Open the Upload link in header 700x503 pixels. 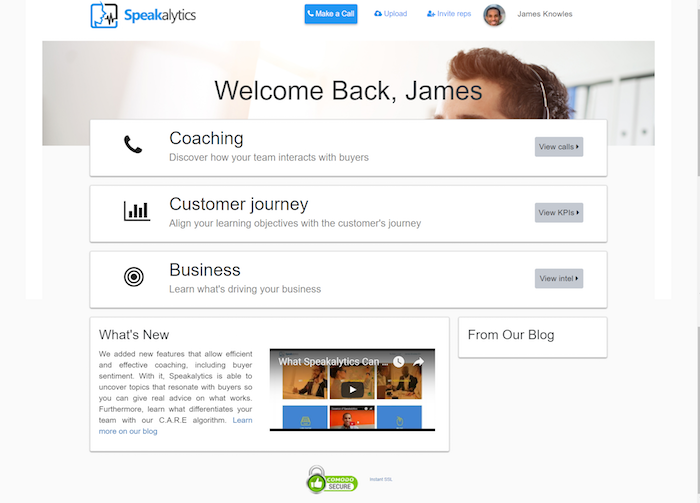pyautogui.click(x=391, y=14)
